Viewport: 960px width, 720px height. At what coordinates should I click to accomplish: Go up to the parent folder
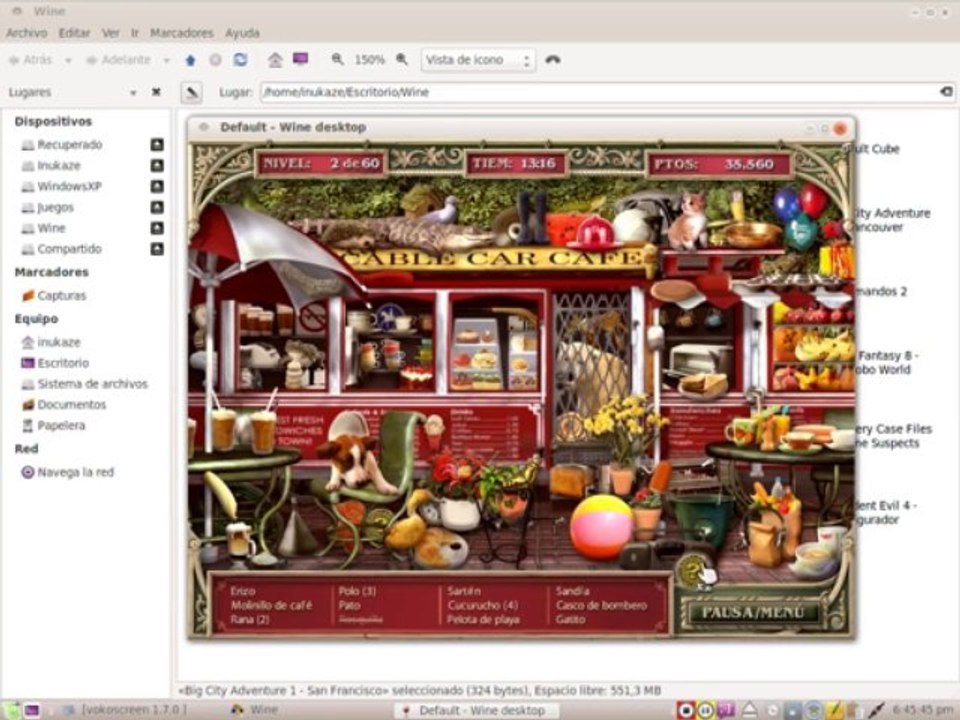click(x=190, y=60)
